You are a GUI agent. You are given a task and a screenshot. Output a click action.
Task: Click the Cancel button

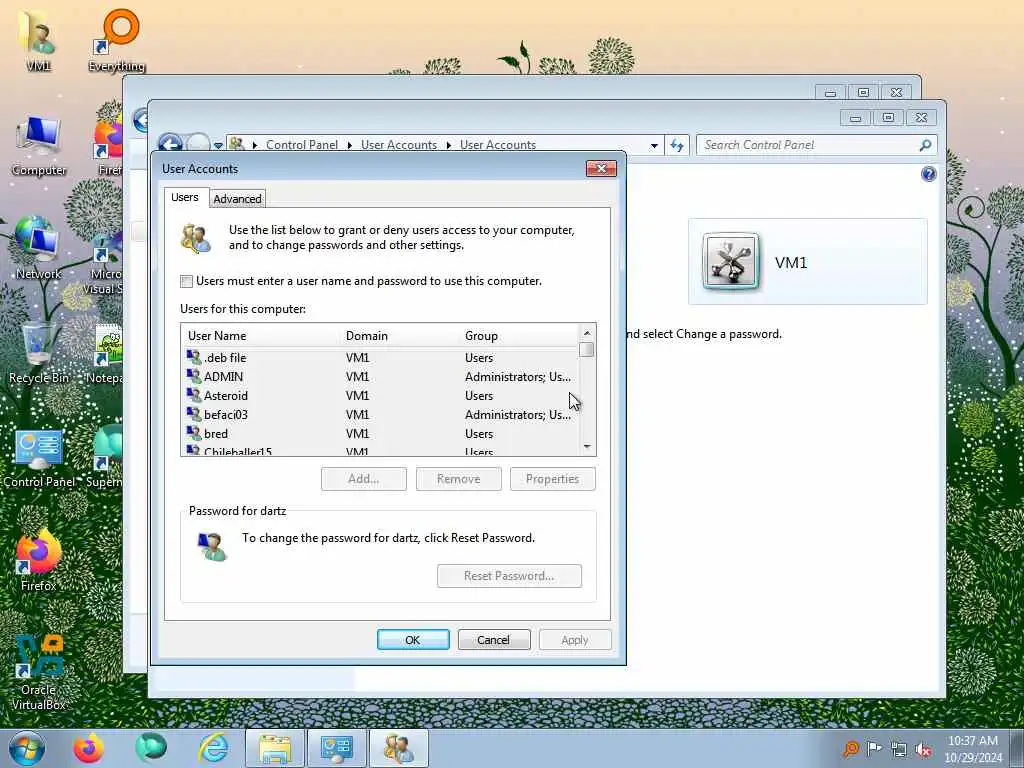pyautogui.click(x=494, y=640)
